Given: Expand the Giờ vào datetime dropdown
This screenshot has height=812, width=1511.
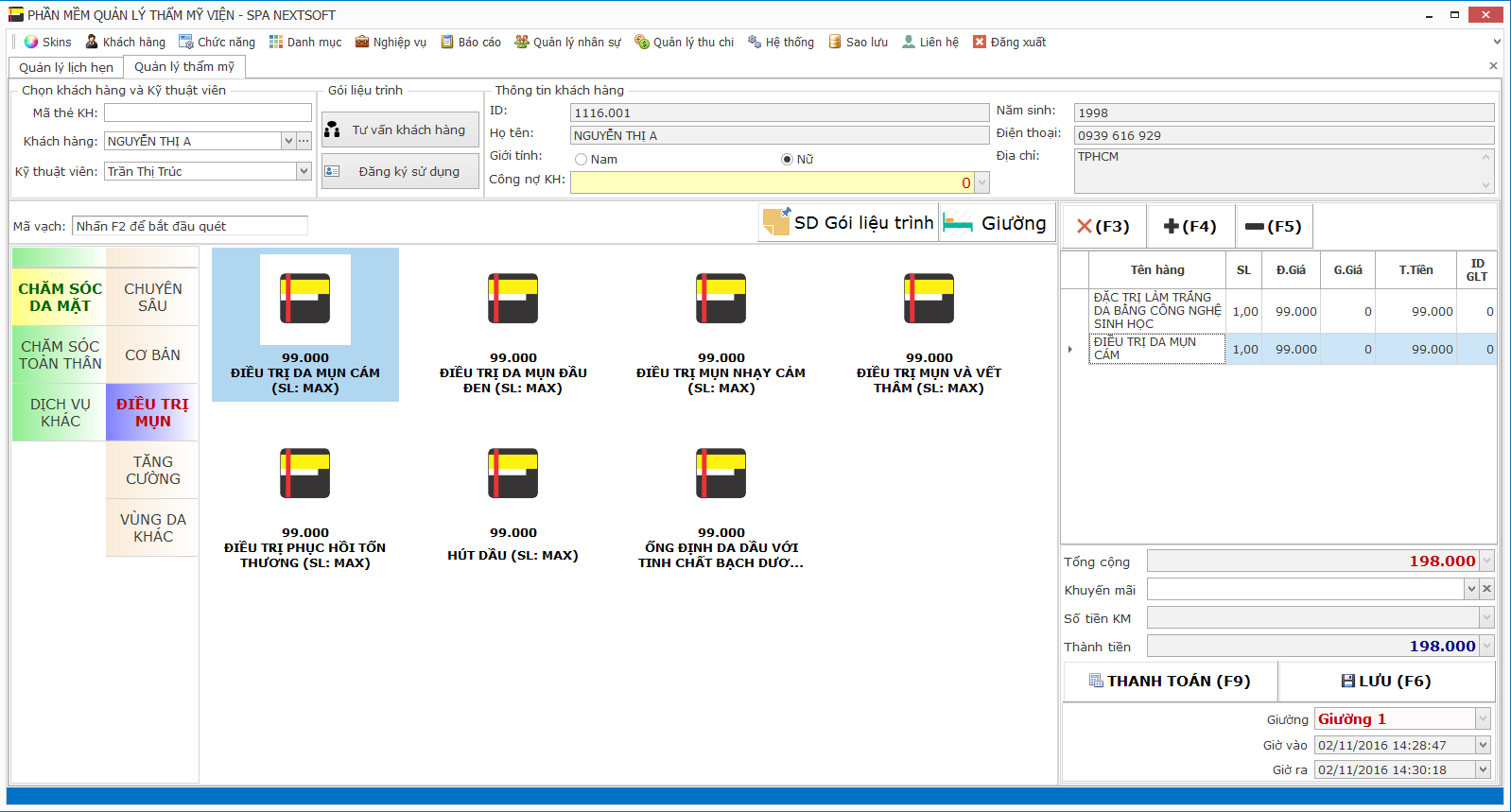Looking at the screenshot, I should tap(1483, 745).
